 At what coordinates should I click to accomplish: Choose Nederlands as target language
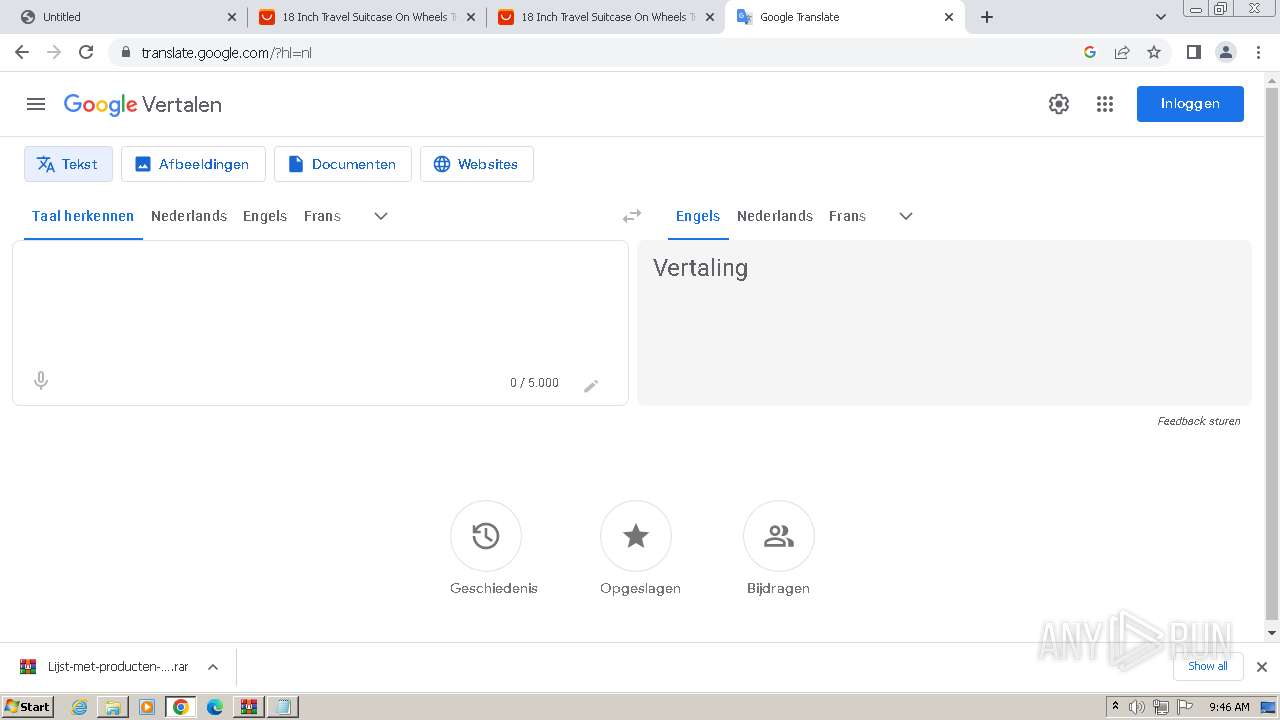(775, 216)
